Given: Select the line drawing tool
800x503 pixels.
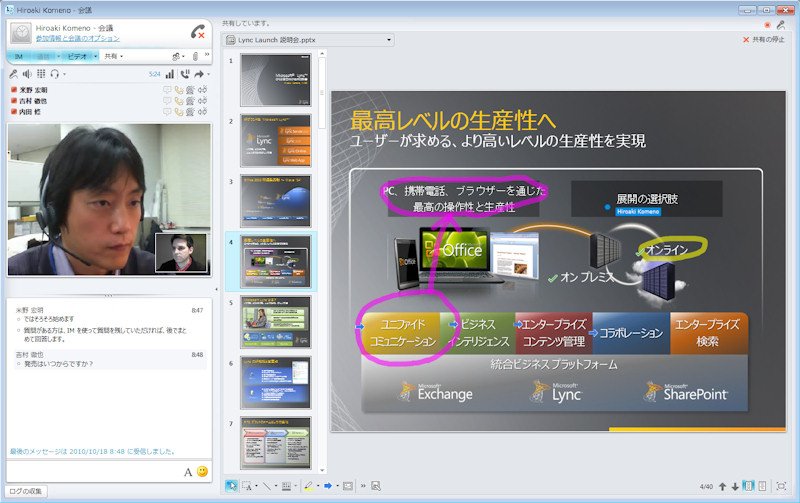Looking at the screenshot, I should pos(267,486).
